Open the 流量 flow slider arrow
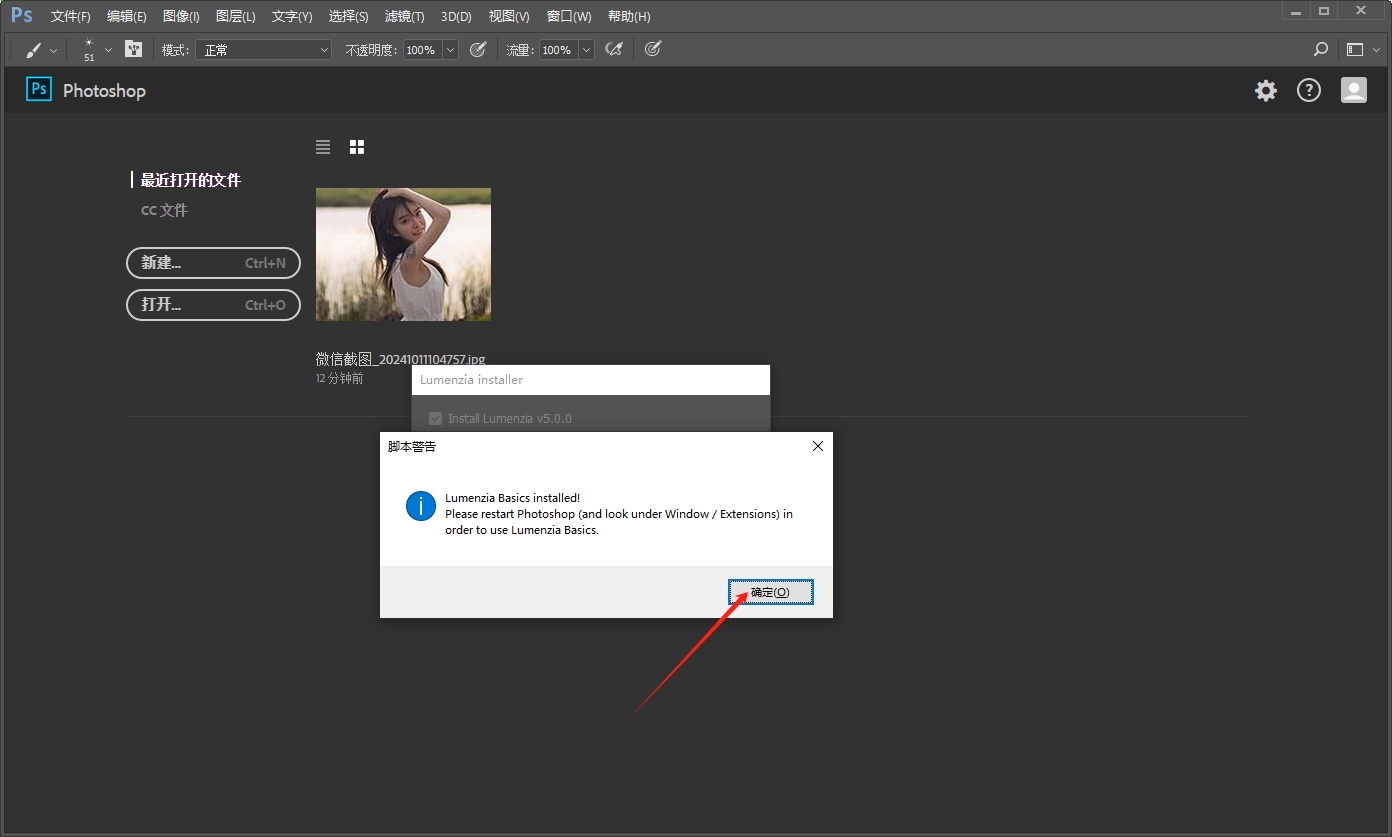 coord(586,49)
